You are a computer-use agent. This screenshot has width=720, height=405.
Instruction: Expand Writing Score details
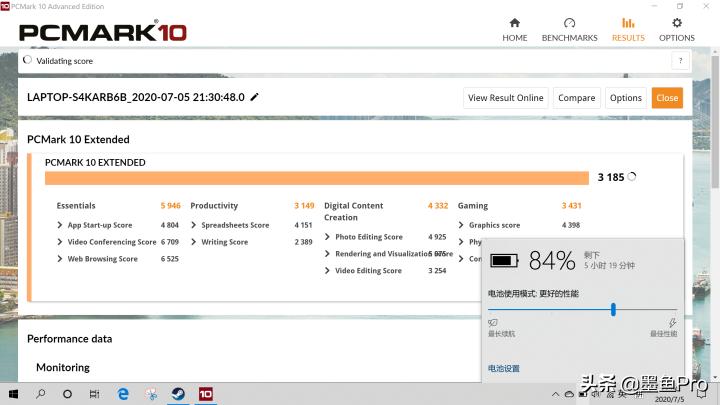pyautogui.click(x=193, y=242)
